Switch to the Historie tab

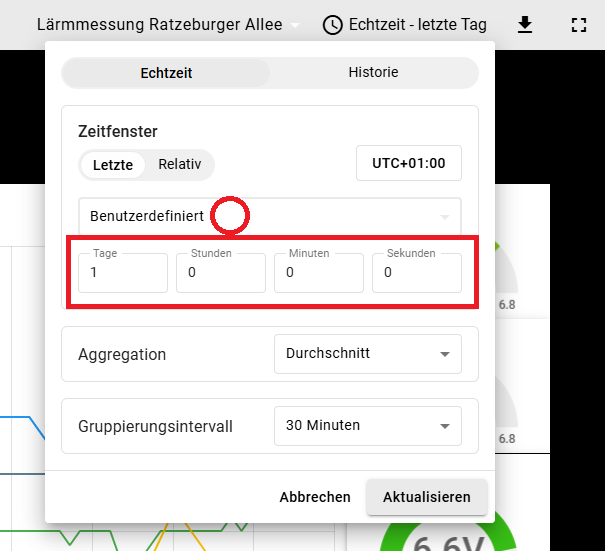(373, 73)
